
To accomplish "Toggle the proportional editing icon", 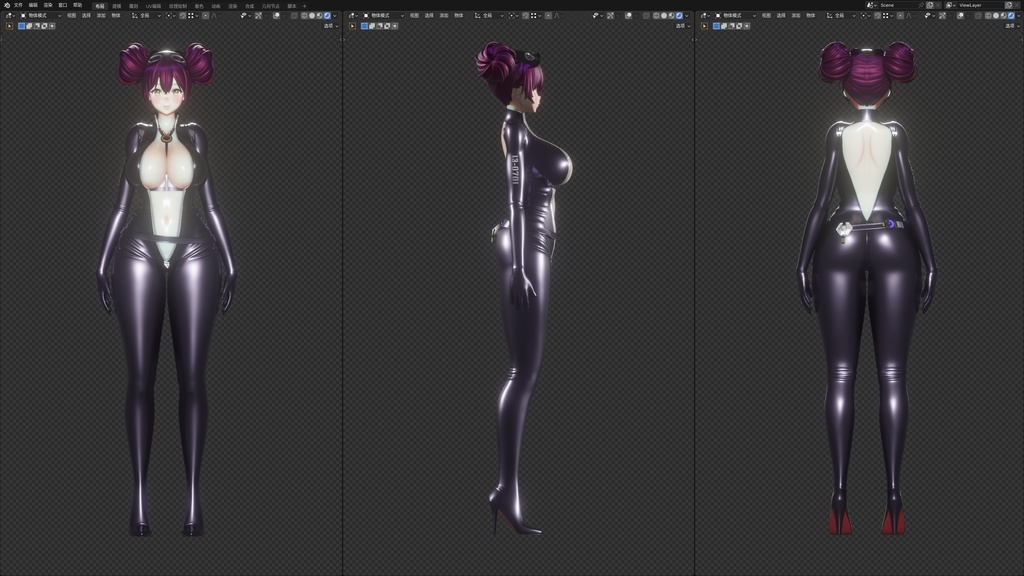I will coord(205,15).
